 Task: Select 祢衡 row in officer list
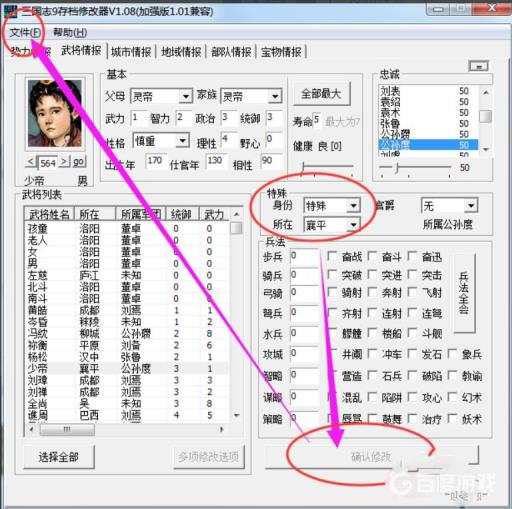pyautogui.click(x=128, y=345)
